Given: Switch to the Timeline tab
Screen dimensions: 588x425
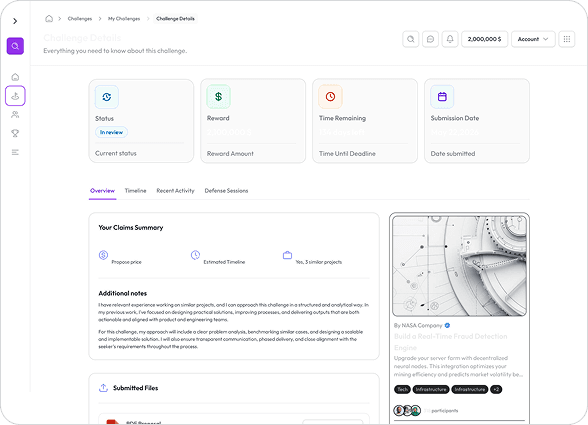Looking at the screenshot, I should 135,191.
